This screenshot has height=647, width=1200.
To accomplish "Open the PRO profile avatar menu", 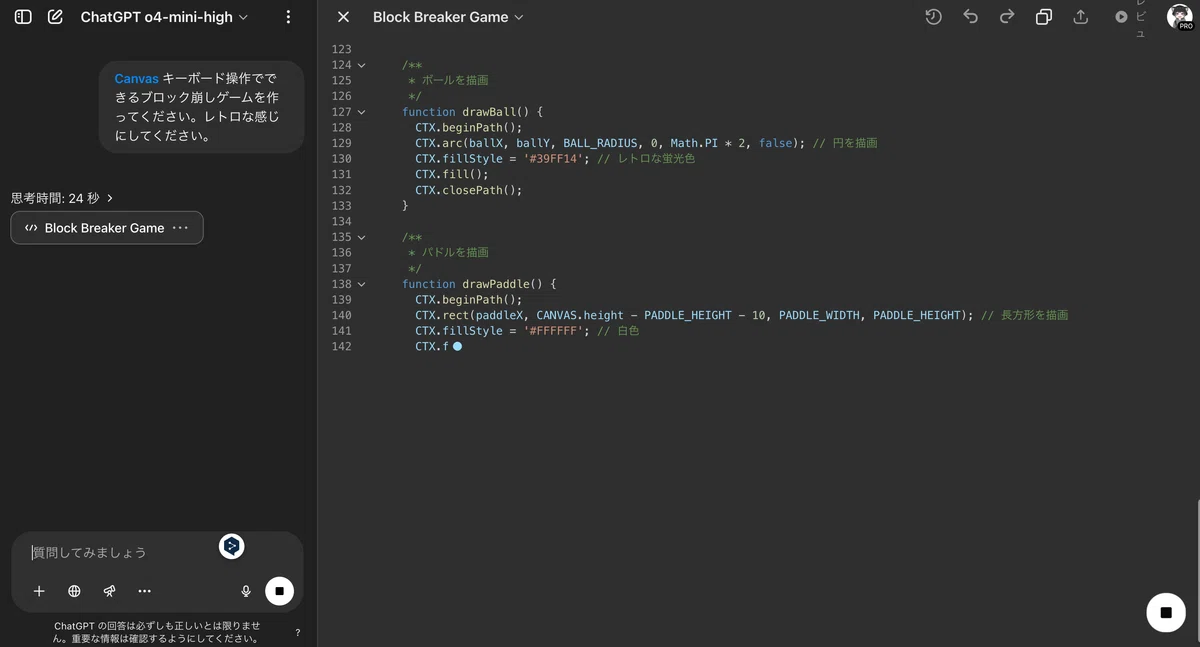I will (x=1180, y=17).
